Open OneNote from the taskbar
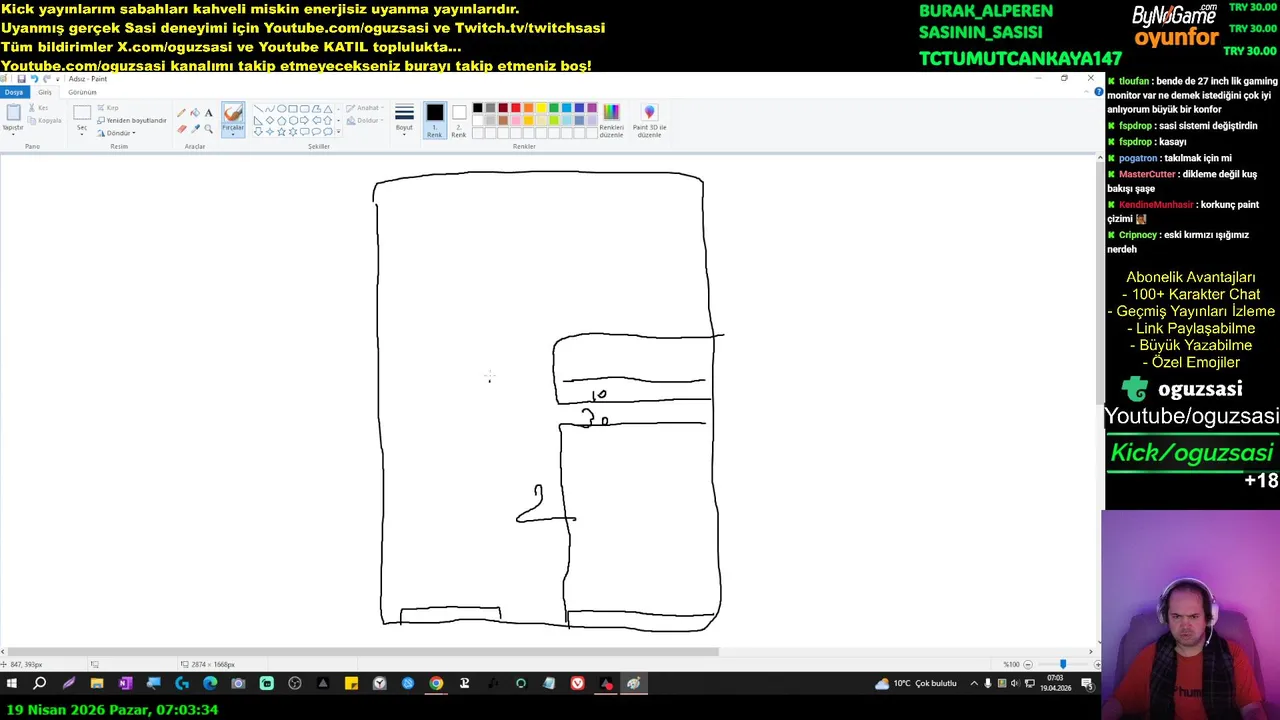The image size is (1280, 720). [x=125, y=684]
